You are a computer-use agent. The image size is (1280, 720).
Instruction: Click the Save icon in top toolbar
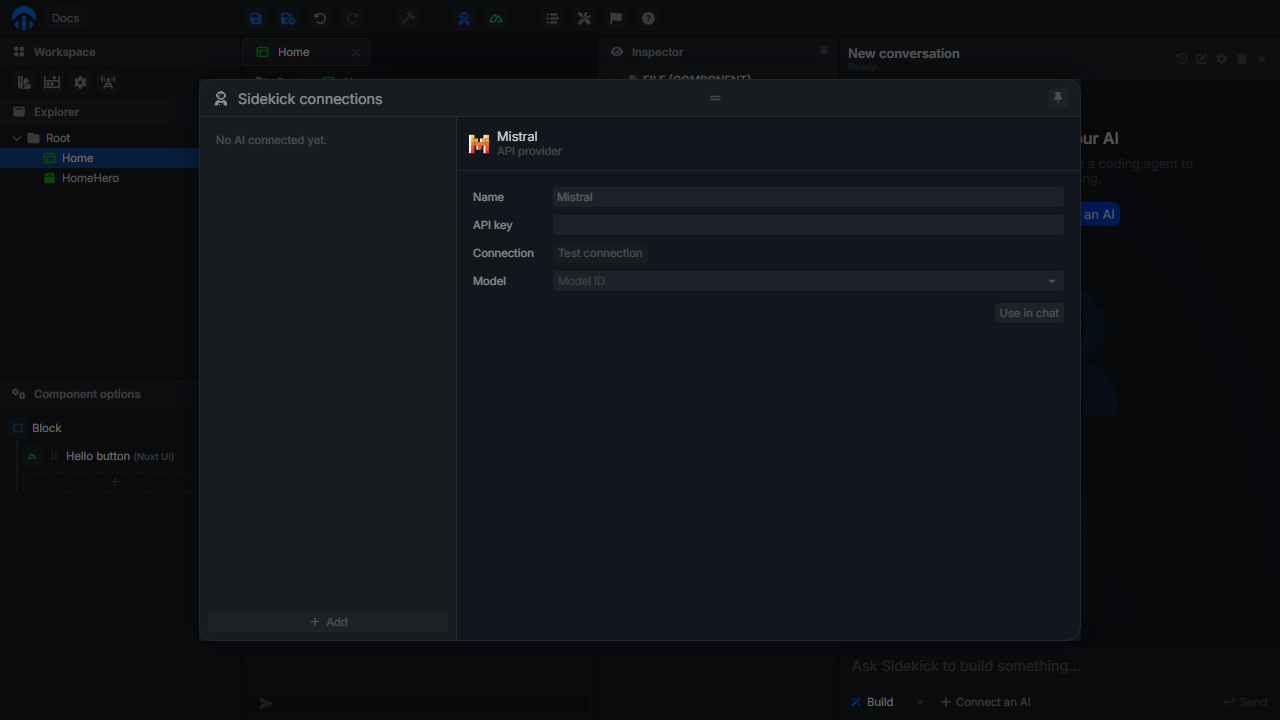coord(256,18)
